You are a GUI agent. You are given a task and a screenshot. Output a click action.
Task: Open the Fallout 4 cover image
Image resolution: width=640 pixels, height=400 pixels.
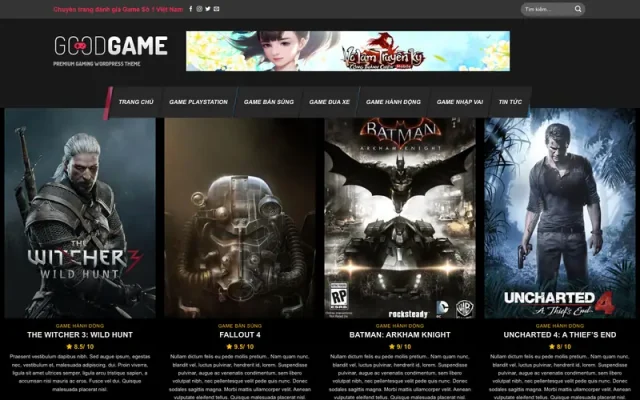point(240,218)
